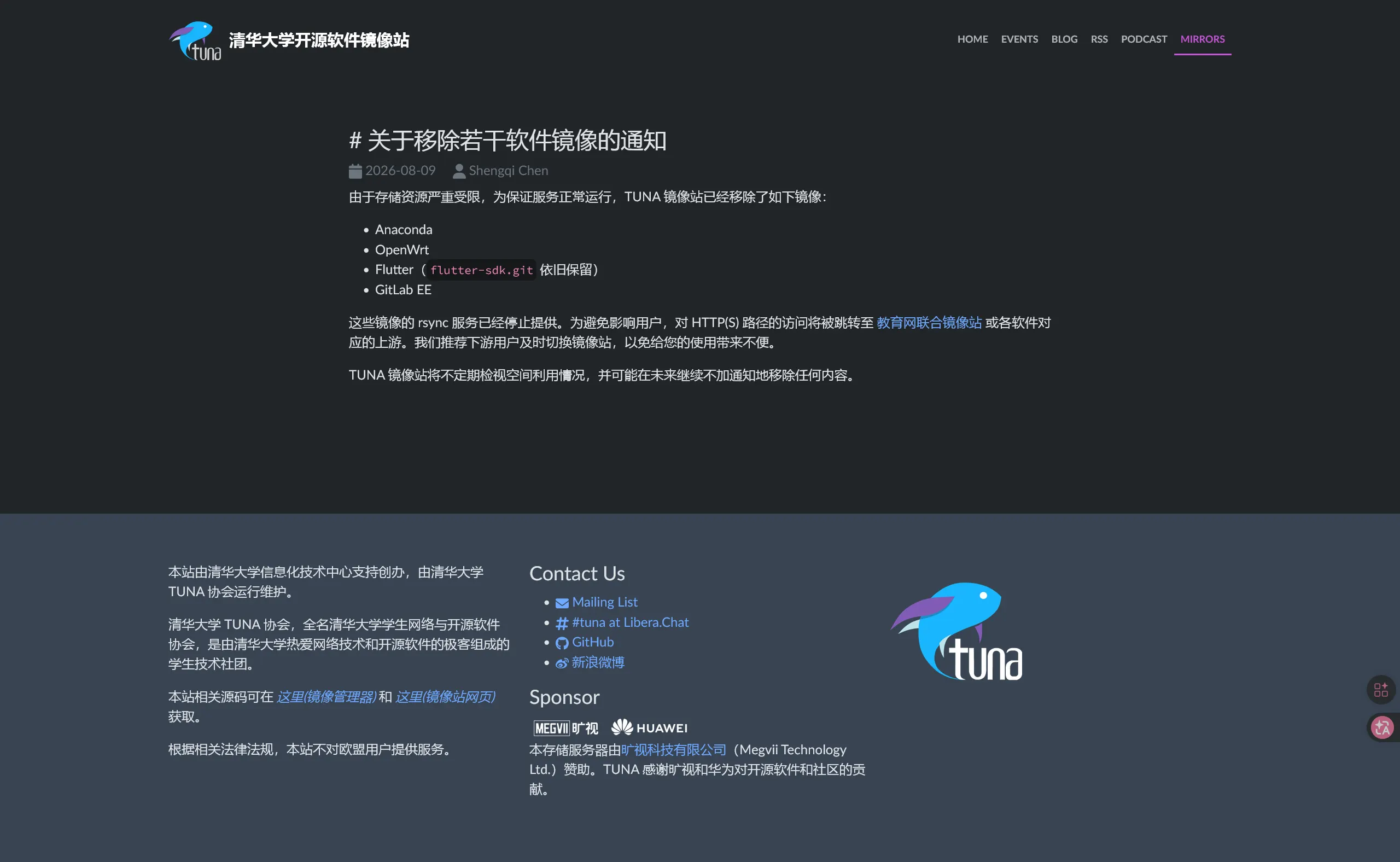Click the HUAWEI sponsor logo
This screenshot has height=862, width=1400.
tap(649, 727)
